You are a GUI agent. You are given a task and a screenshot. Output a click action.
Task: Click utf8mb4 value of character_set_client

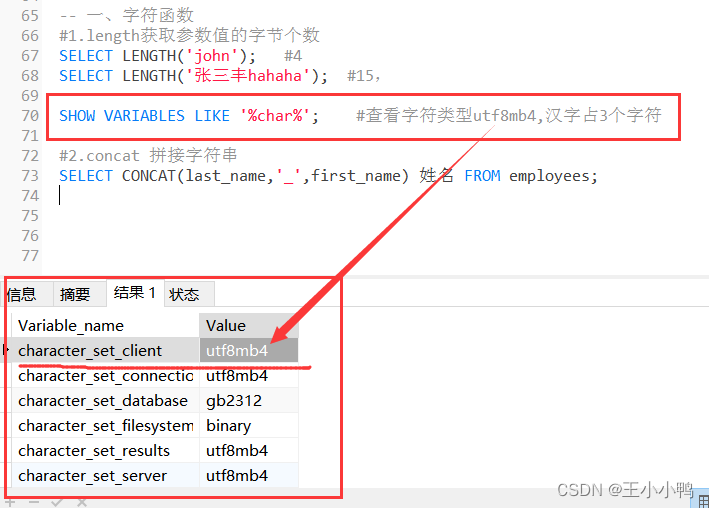coord(249,350)
